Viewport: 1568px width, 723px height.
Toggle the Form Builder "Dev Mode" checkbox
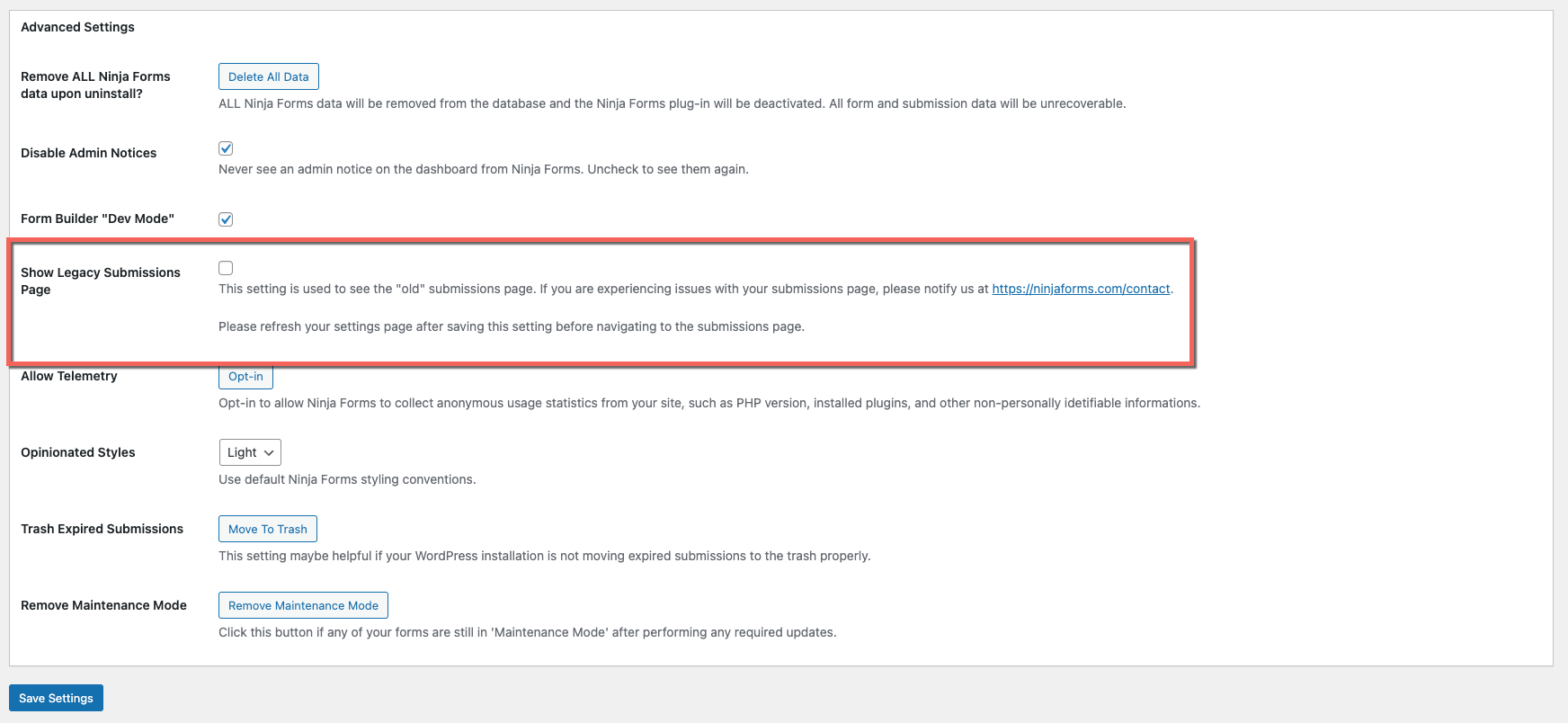tap(226, 219)
